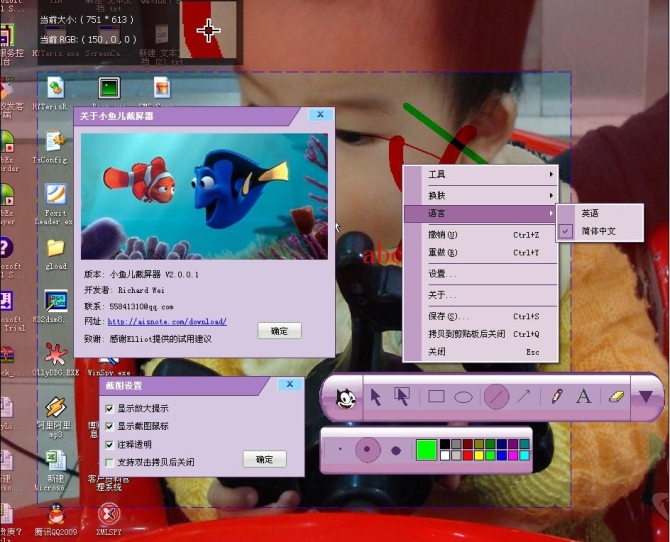Expand the 工具 submenu

(481, 174)
